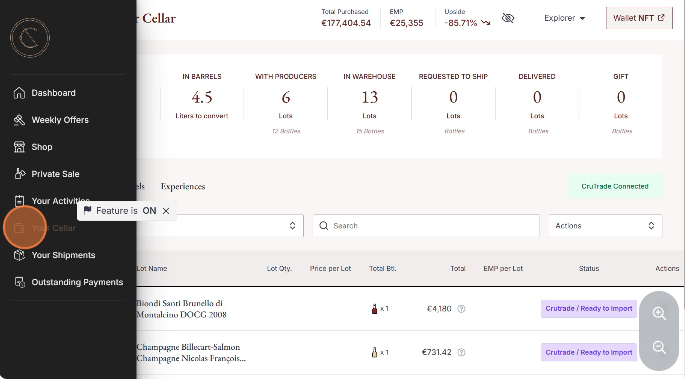Click the Upside -85.71% value

pyautogui.click(x=461, y=23)
